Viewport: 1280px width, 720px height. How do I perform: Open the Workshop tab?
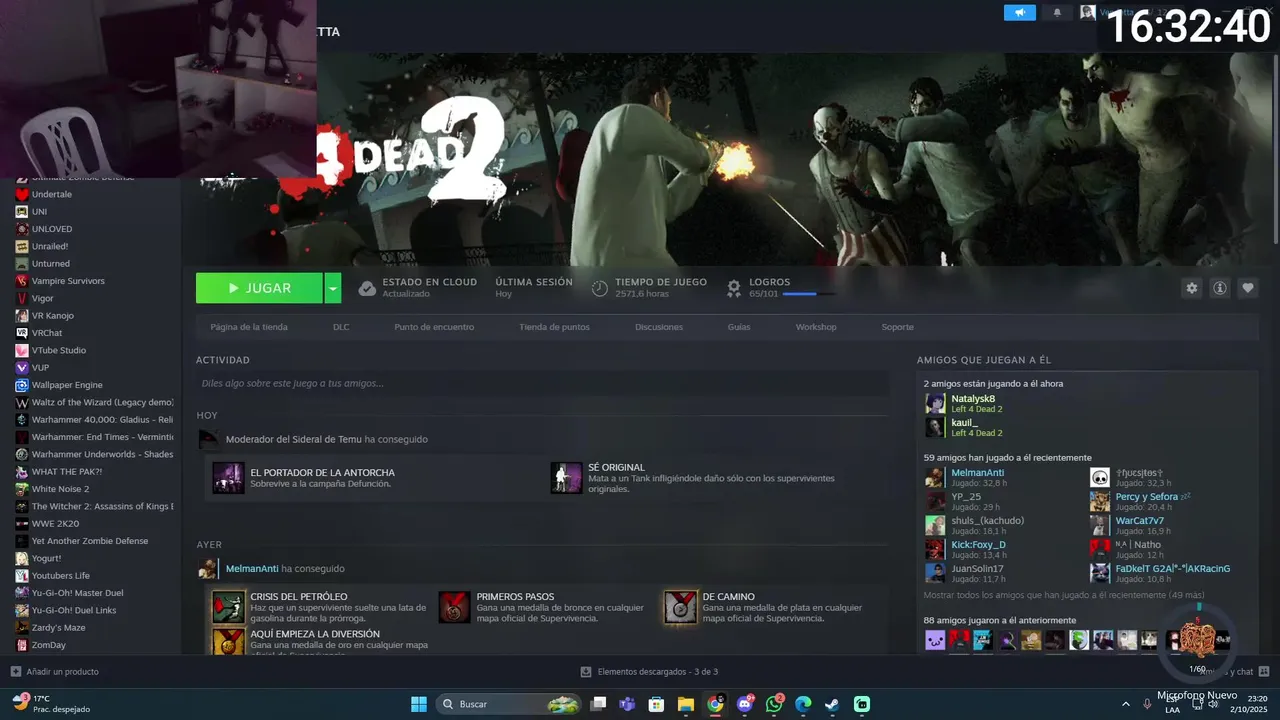(x=816, y=327)
